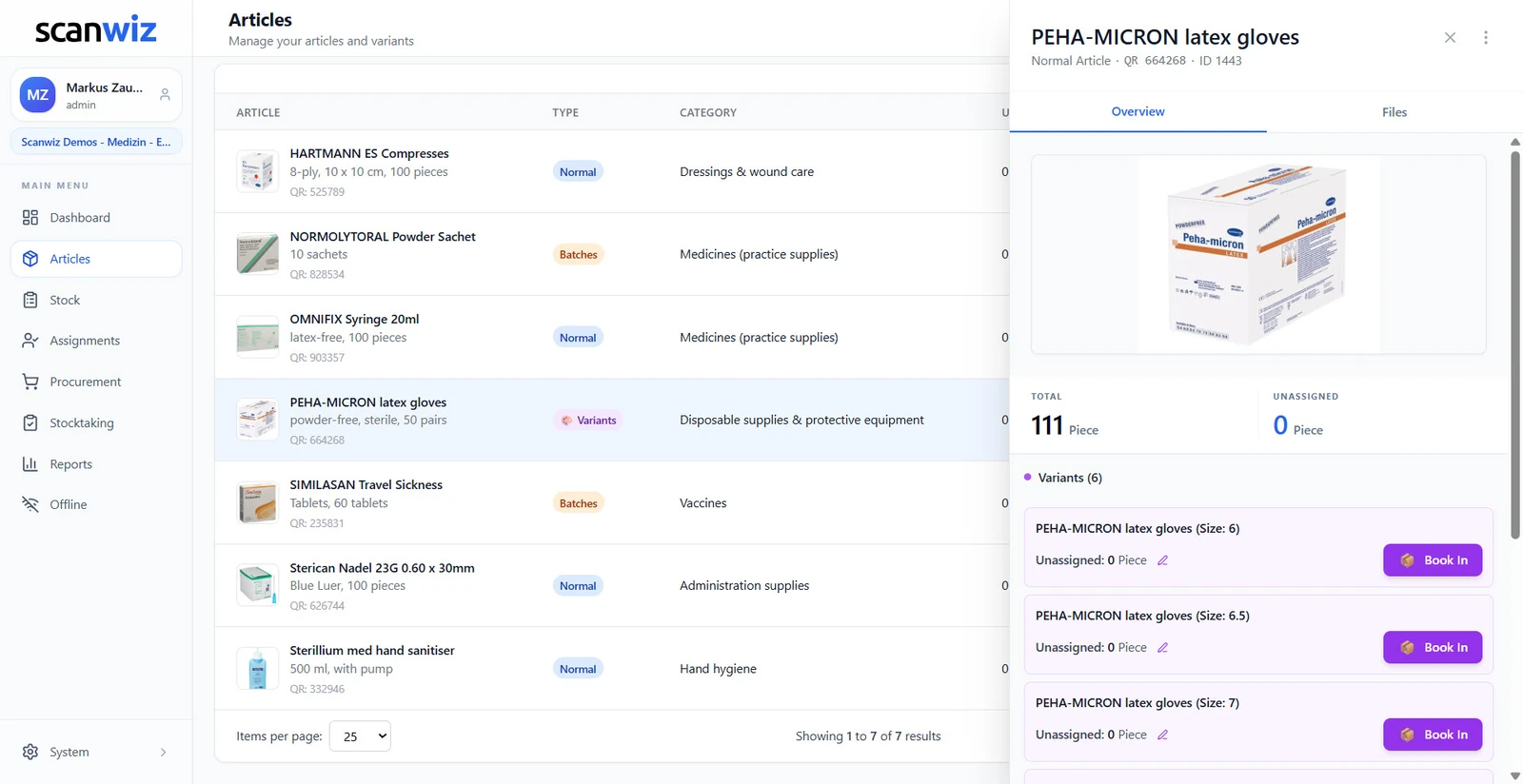Open the Scanwiz Demos - Medizin workspace selector

(96, 142)
